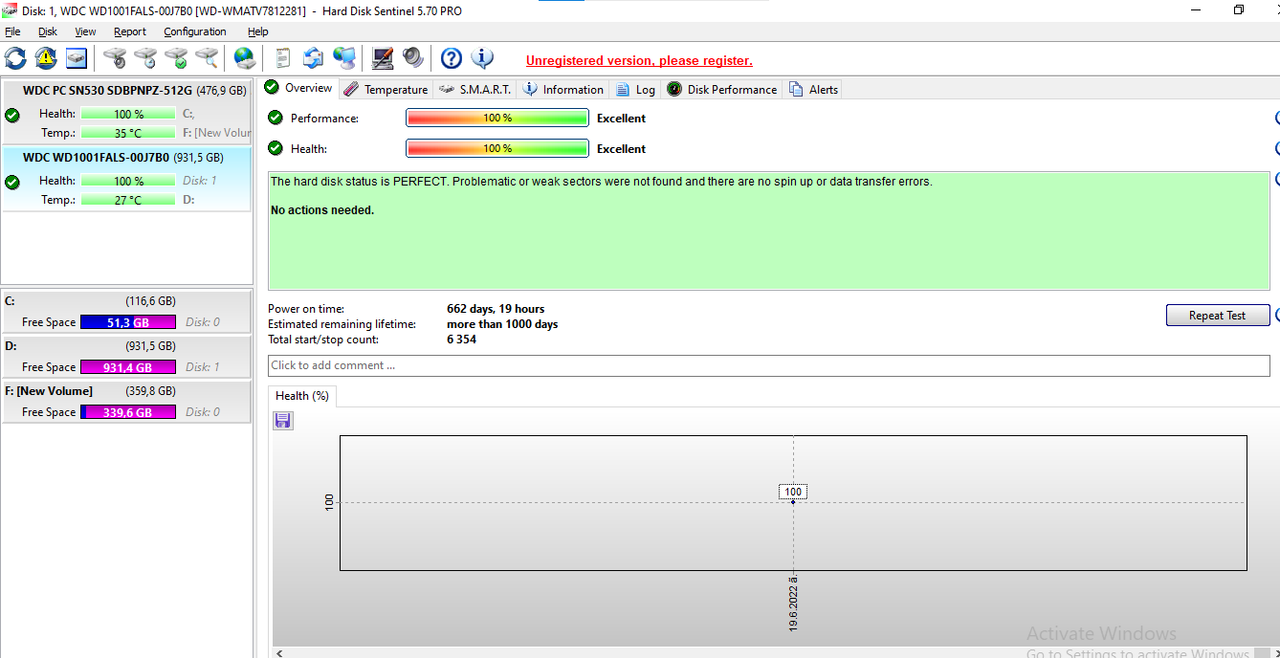Click the blue question mark help icon
Viewport: 1280px width, 658px height.
click(451, 58)
